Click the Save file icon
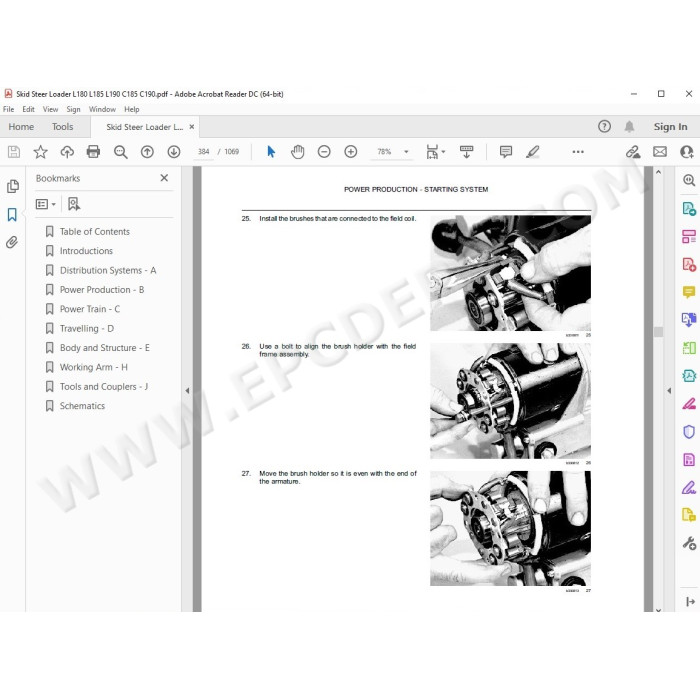Screen dimensions: 700x700 14,152
